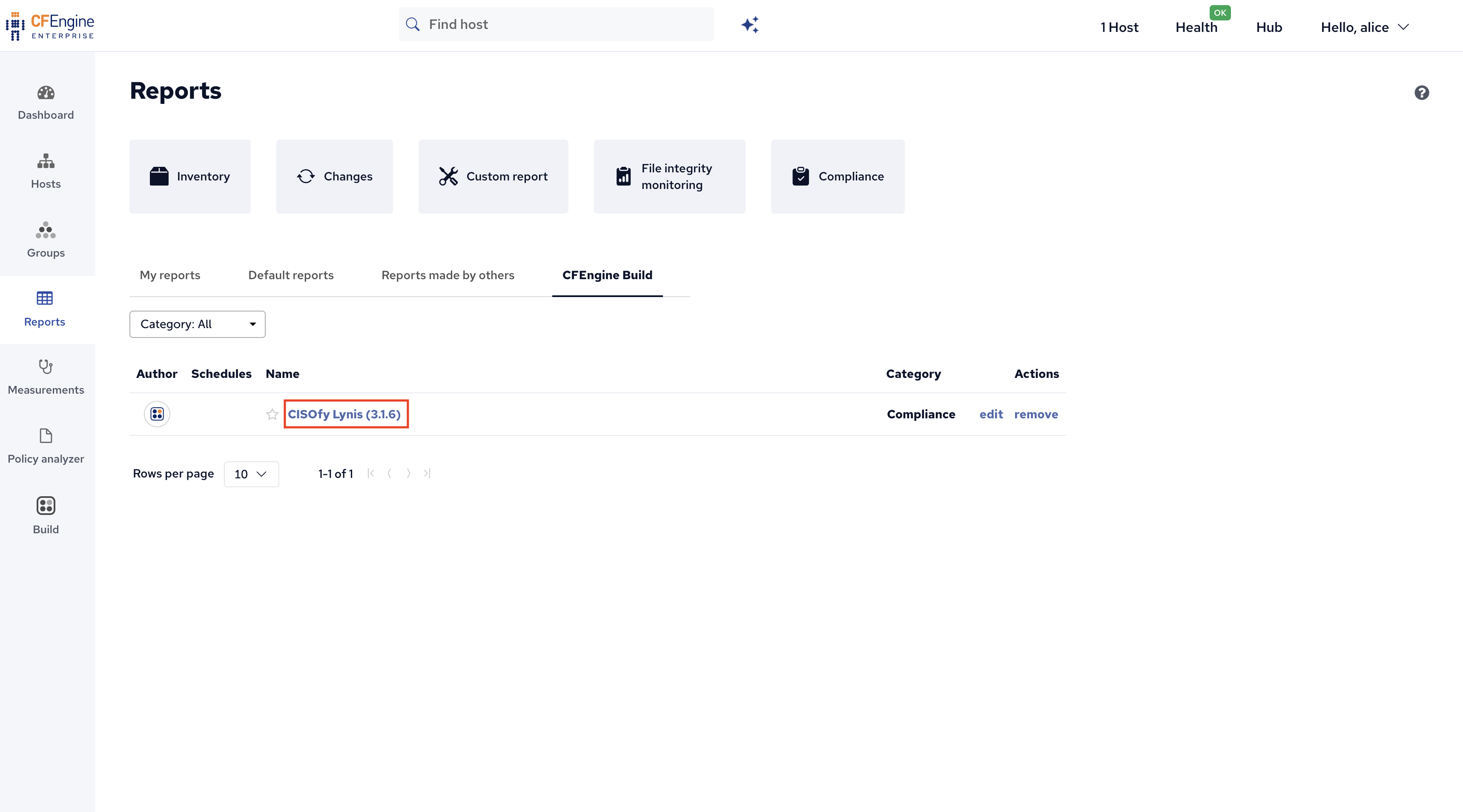
Task: Select the CFEngine Build tab
Action: click(607, 275)
